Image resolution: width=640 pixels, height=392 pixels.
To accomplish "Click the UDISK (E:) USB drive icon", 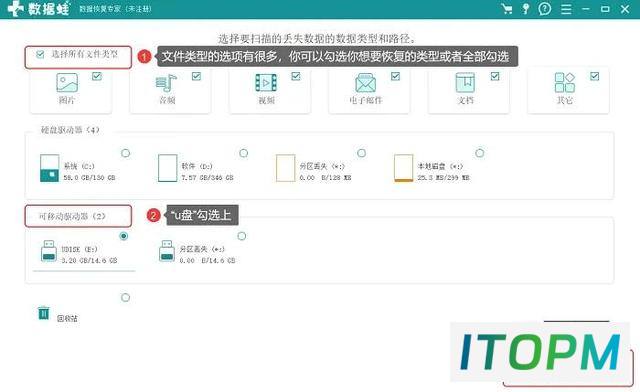I will click(49, 251).
